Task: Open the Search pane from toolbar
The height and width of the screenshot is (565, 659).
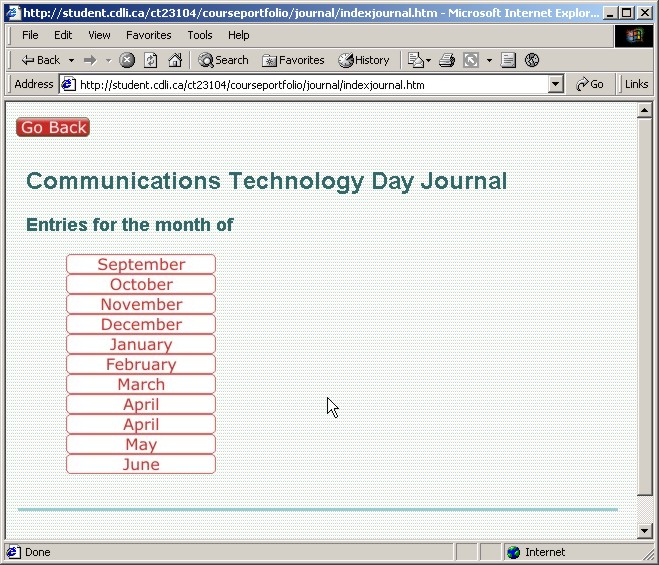Action: click(x=223, y=61)
